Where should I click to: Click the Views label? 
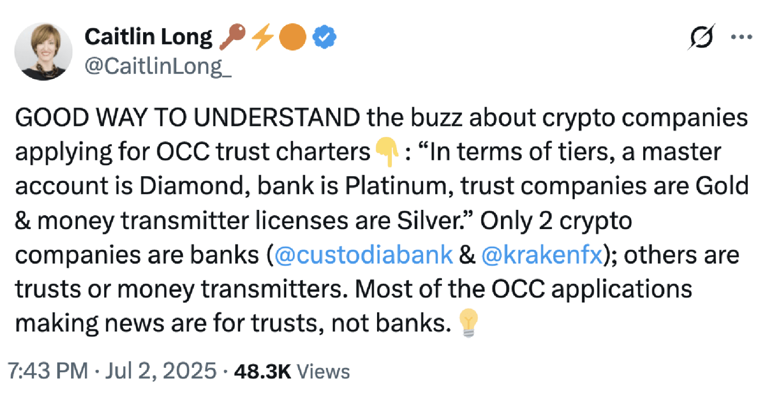(324, 371)
